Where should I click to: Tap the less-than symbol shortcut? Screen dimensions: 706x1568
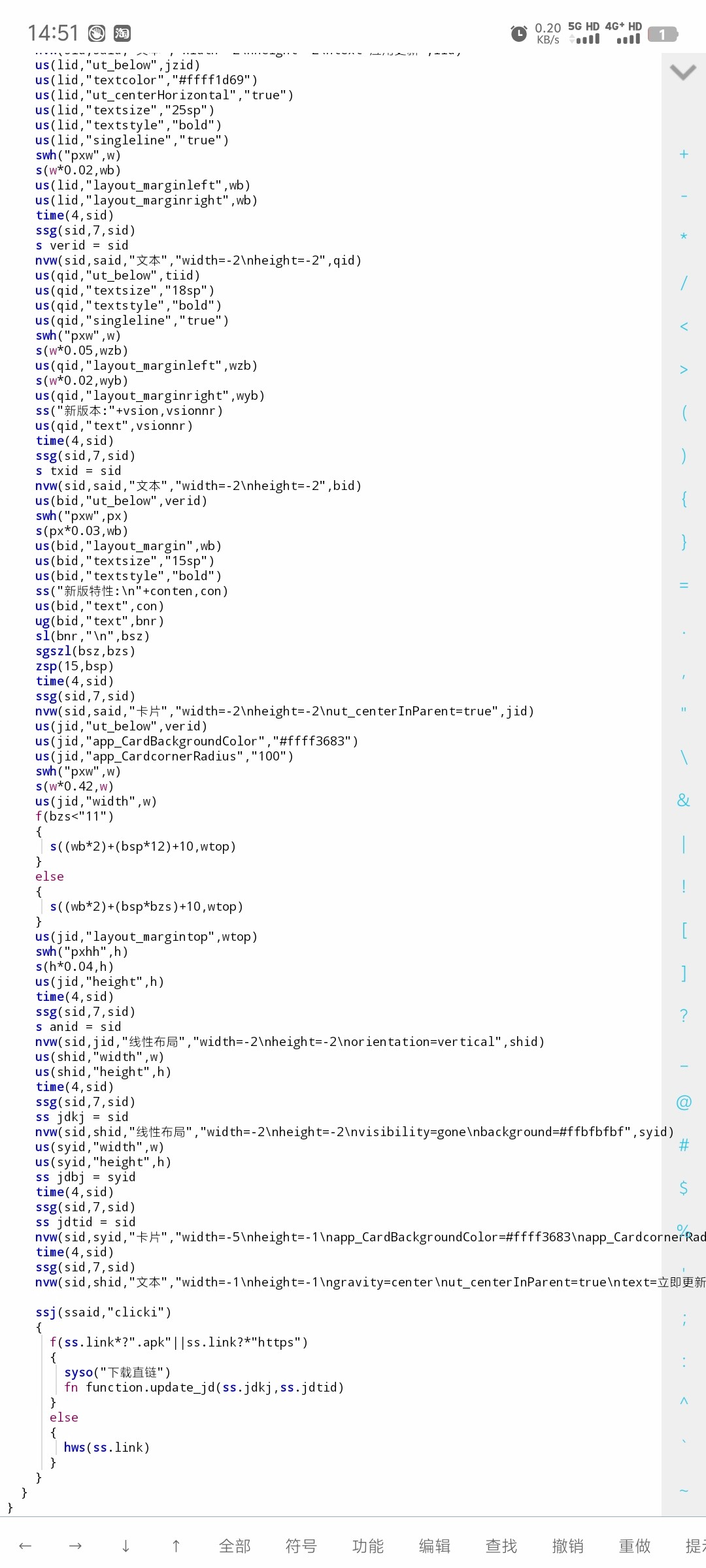684,326
